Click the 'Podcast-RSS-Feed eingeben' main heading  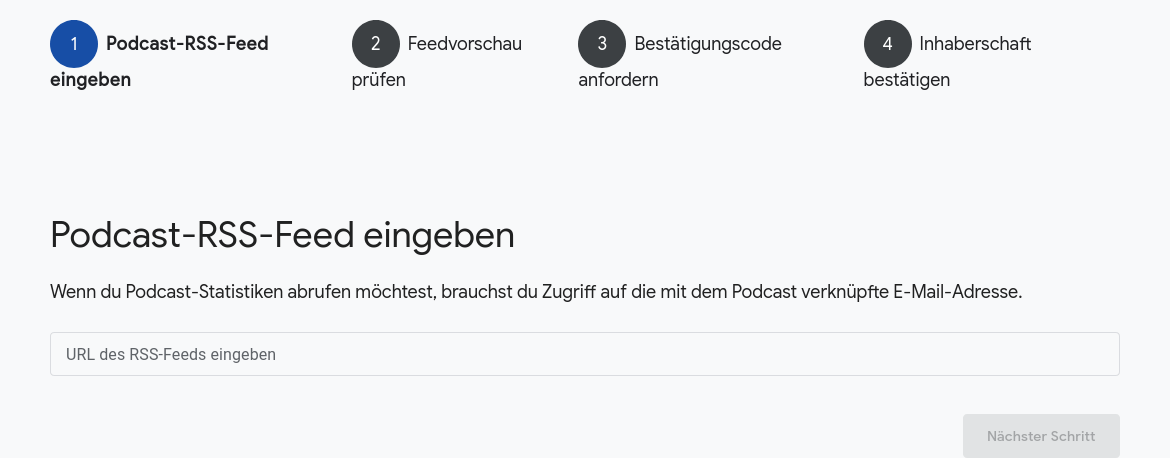(x=282, y=236)
